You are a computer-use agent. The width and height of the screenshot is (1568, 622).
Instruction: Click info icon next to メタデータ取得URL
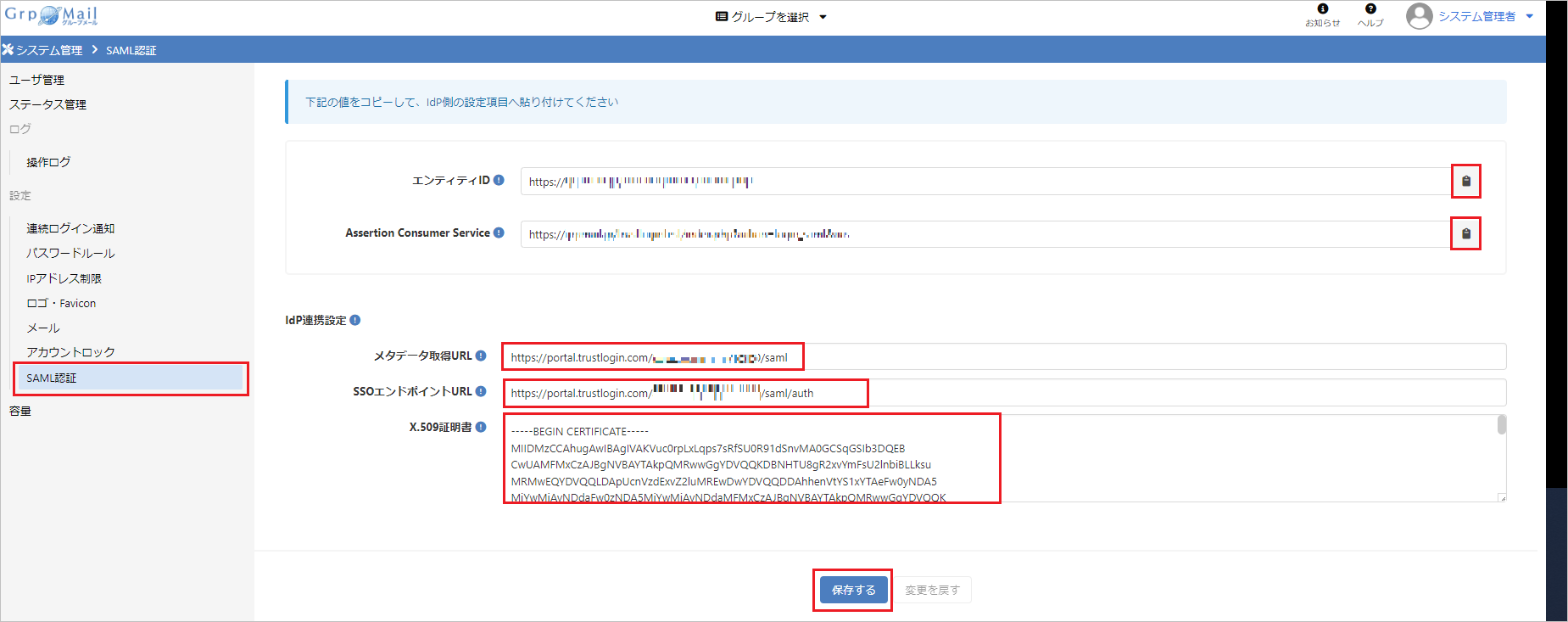click(x=481, y=356)
